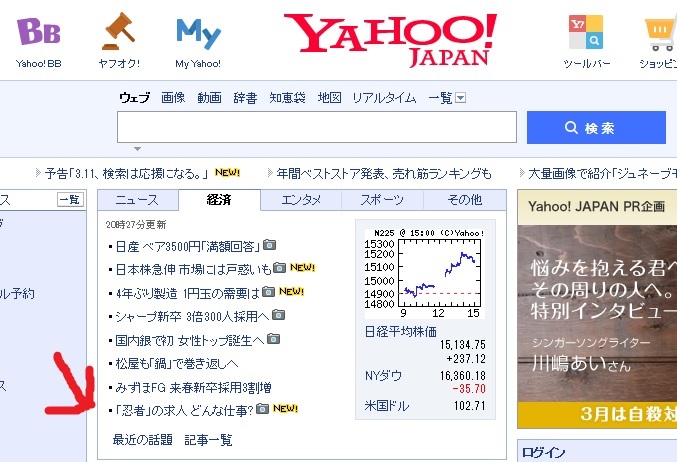Image resolution: width=677 pixels, height=462 pixels.
Task: Select the 地図 search tab
Action: click(329, 98)
